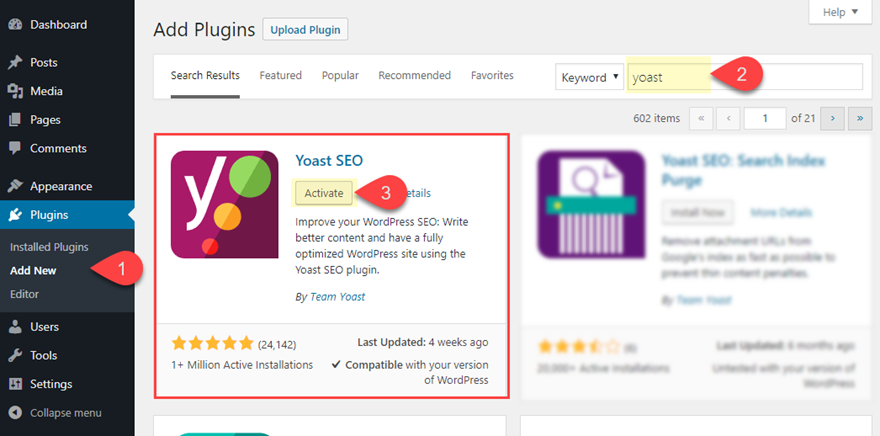Click the Tools wrench icon
This screenshot has height=436, width=880.
(x=15, y=355)
